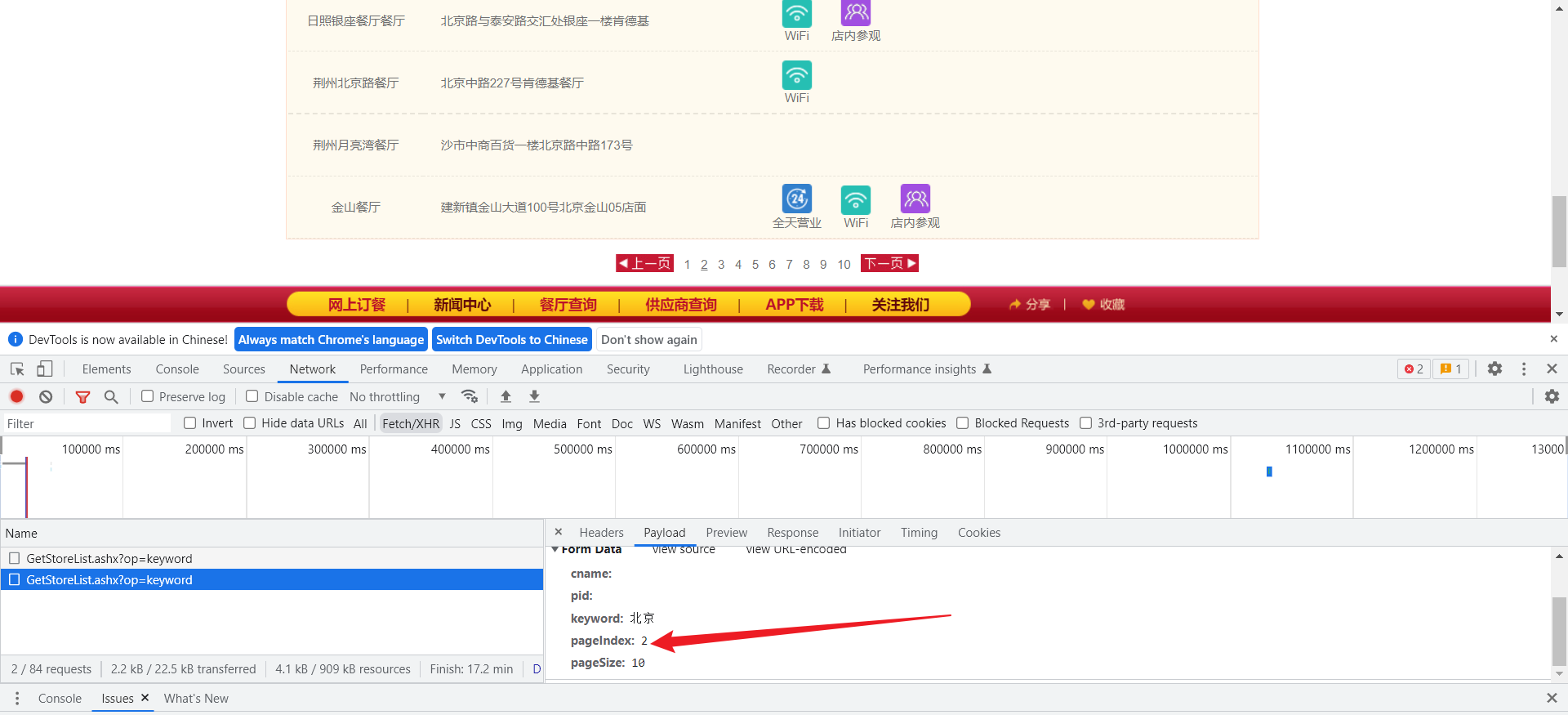Image resolution: width=1568 pixels, height=715 pixels.
Task: Open 餐厅查询 navigation link
Action: [568, 304]
